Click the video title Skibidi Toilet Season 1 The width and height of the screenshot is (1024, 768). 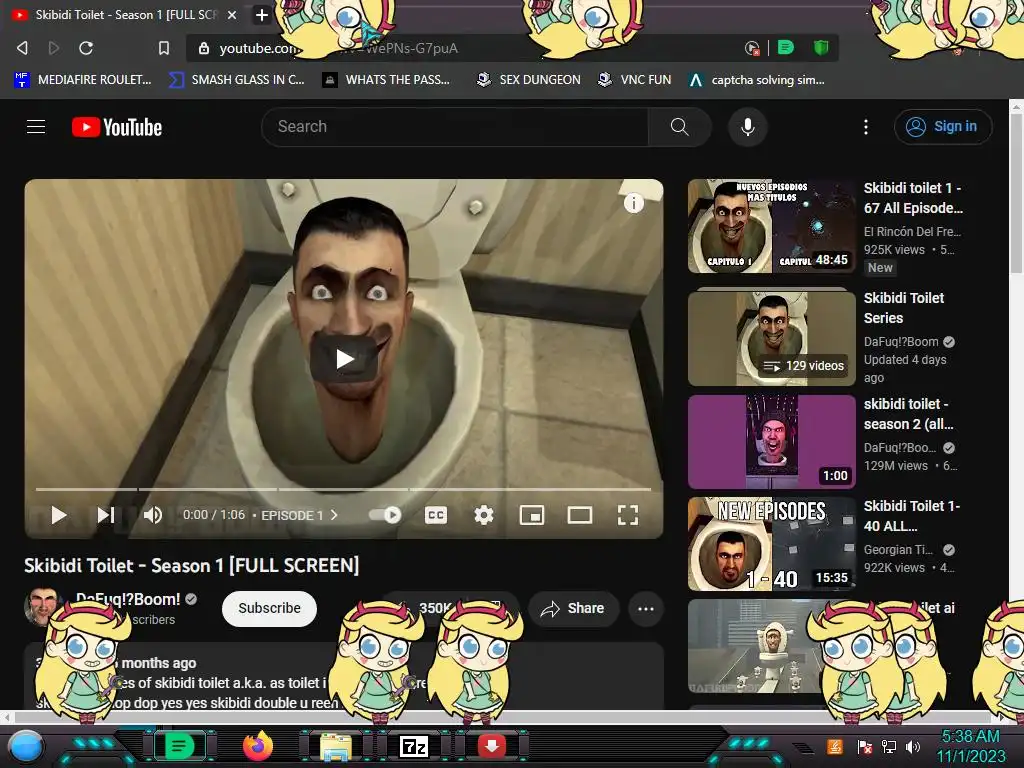pyautogui.click(x=191, y=566)
